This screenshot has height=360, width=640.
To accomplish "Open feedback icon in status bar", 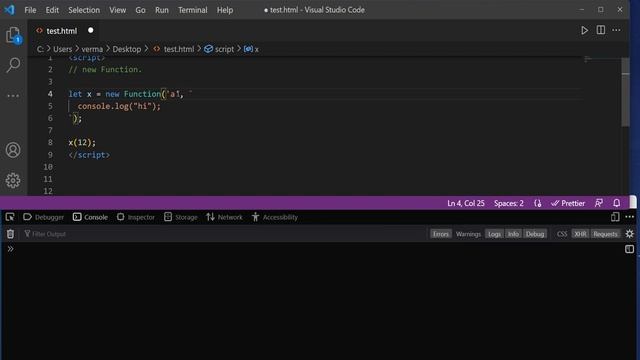I will click(x=599, y=203).
